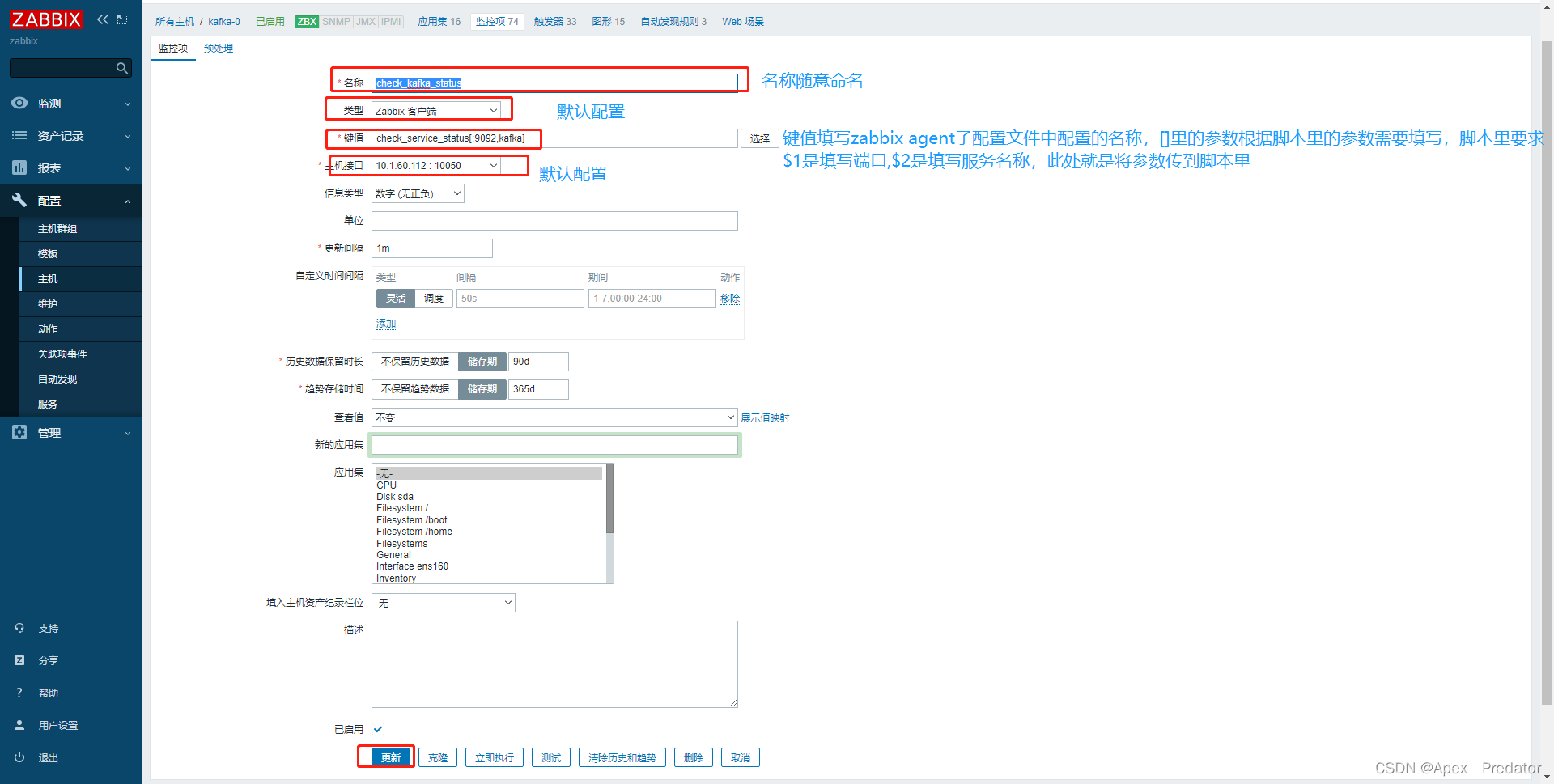Viewport: 1554px width, 784px height.
Task: Collapse sidebar with double-chevron icon
Action: [x=103, y=19]
